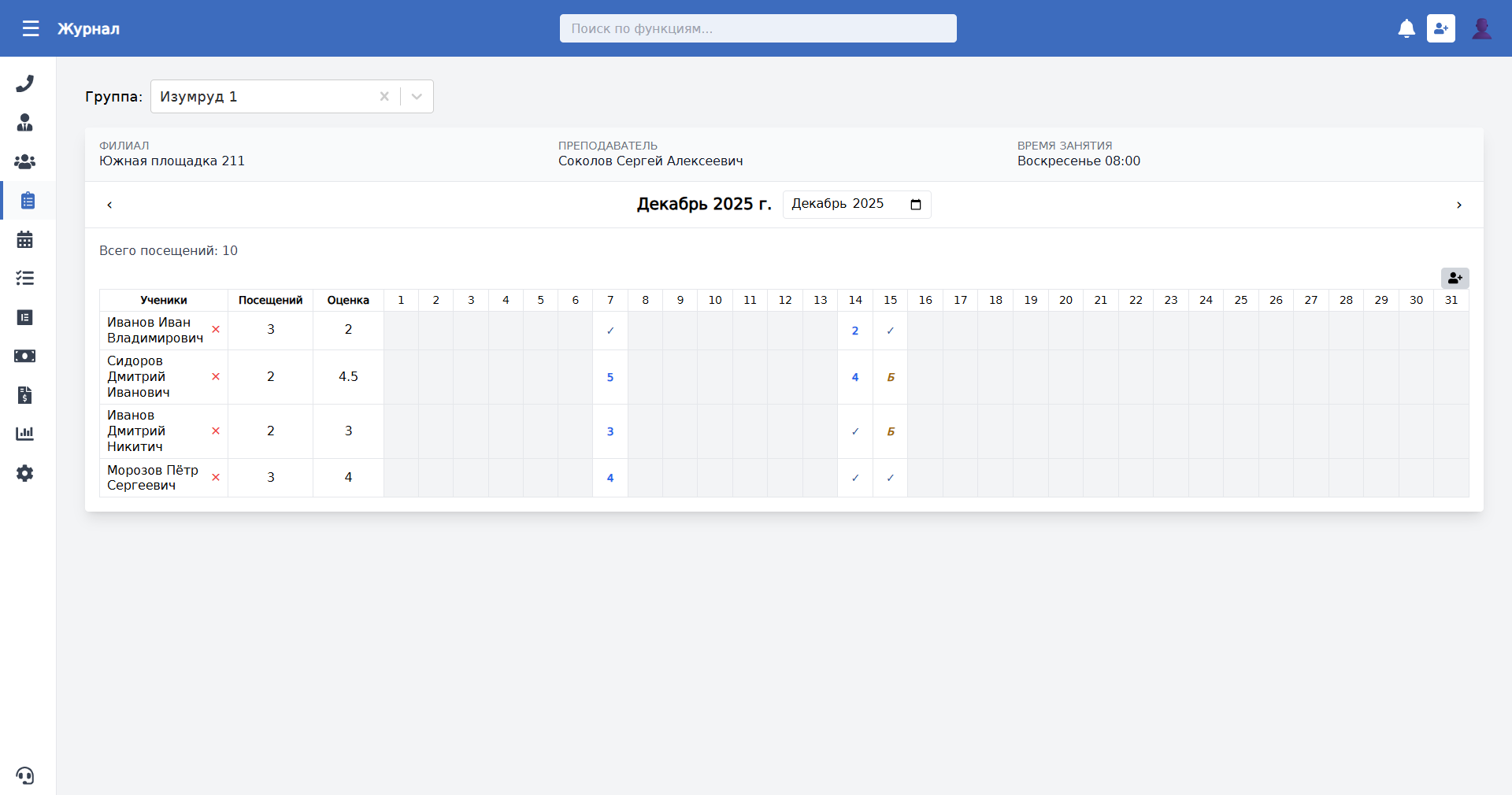Screen dimensions: 1512x795
Task: Open the settings gear in sidebar
Action: (x=25, y=473)
